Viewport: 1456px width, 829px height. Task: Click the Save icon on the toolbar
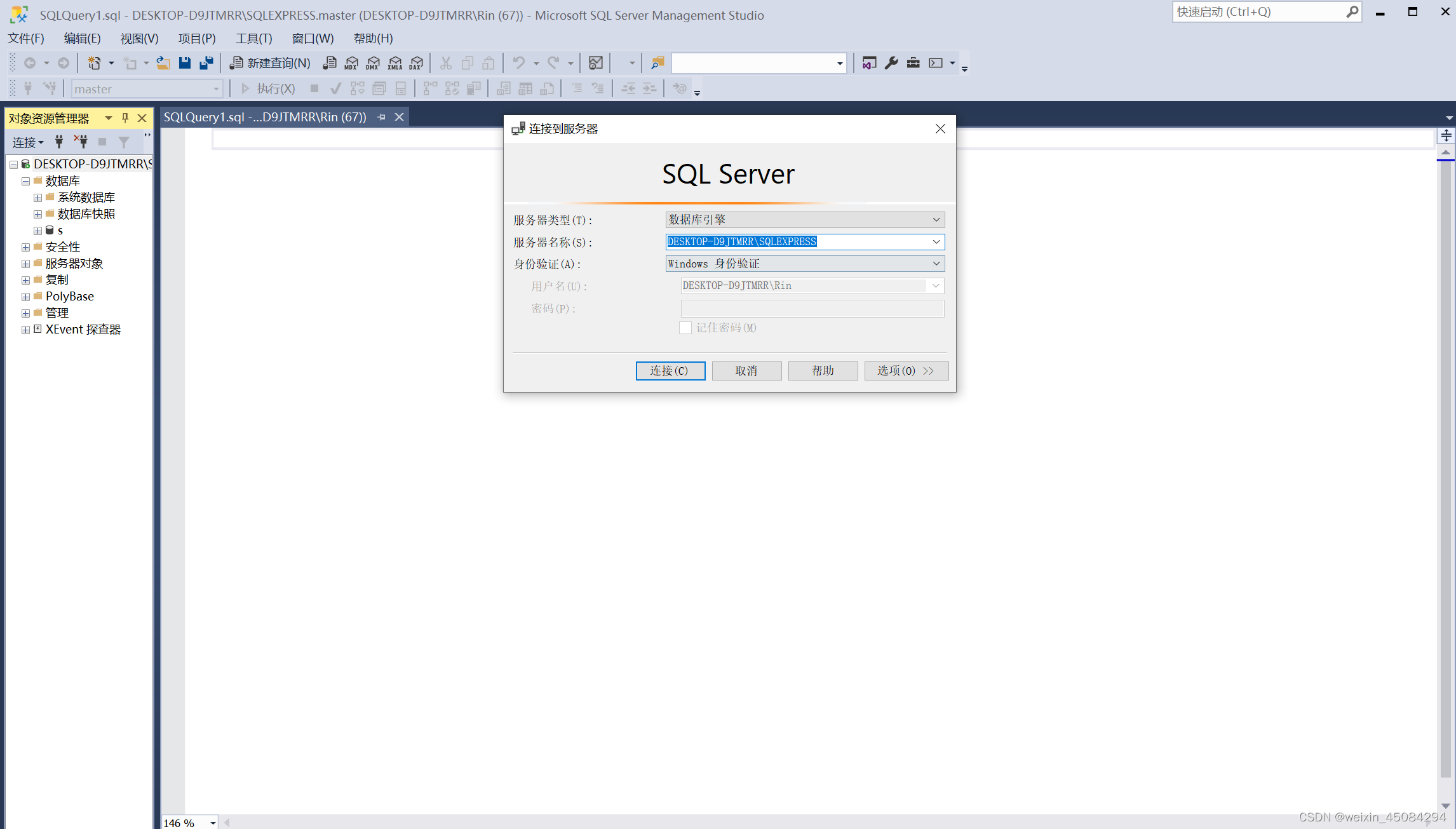point(184,62)
